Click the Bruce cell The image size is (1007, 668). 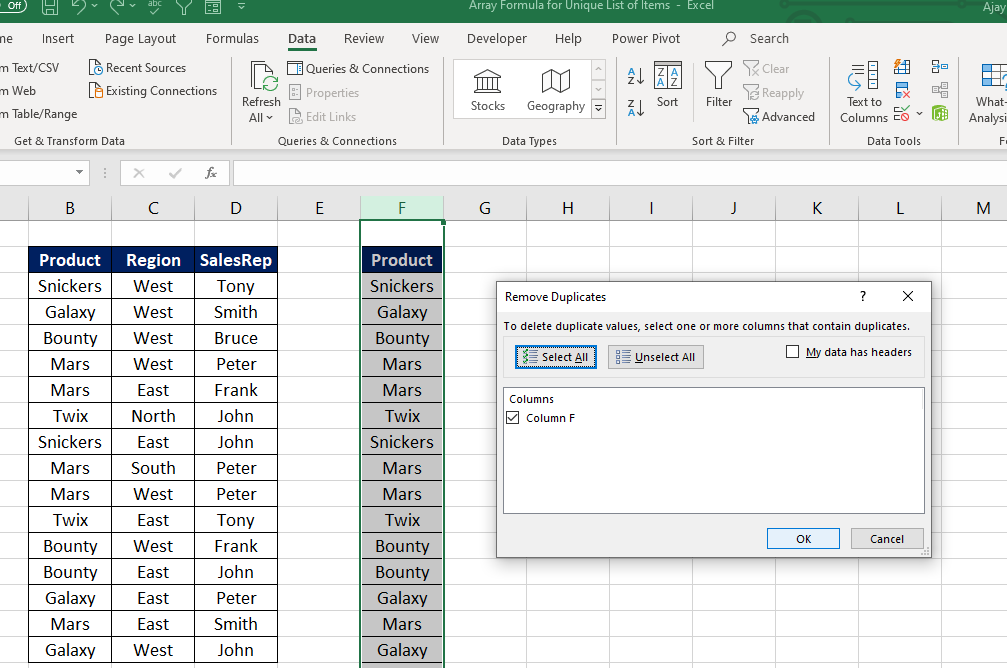click(236, 338)
